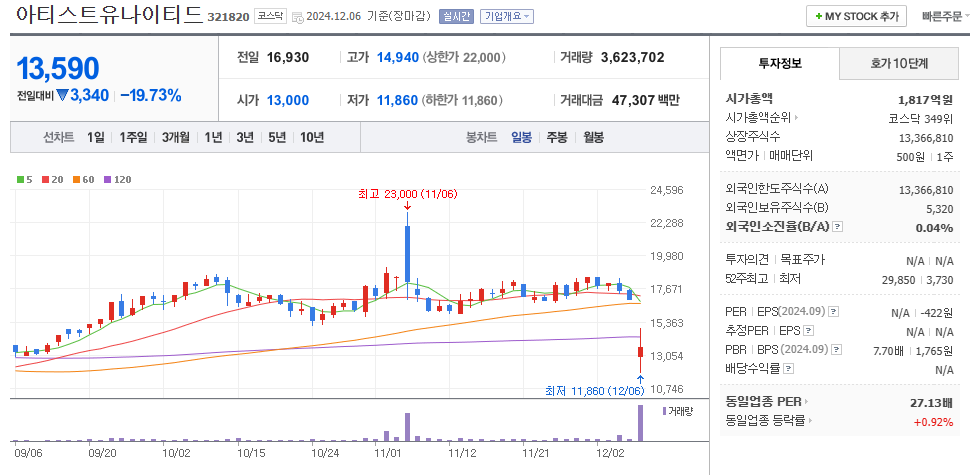Switch to the 호가10단계 tab
Screen dimensions: 976x475
899,63
